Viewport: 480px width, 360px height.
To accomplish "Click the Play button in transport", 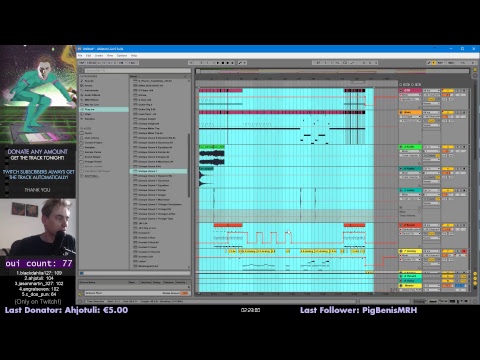I will (218, 63).
